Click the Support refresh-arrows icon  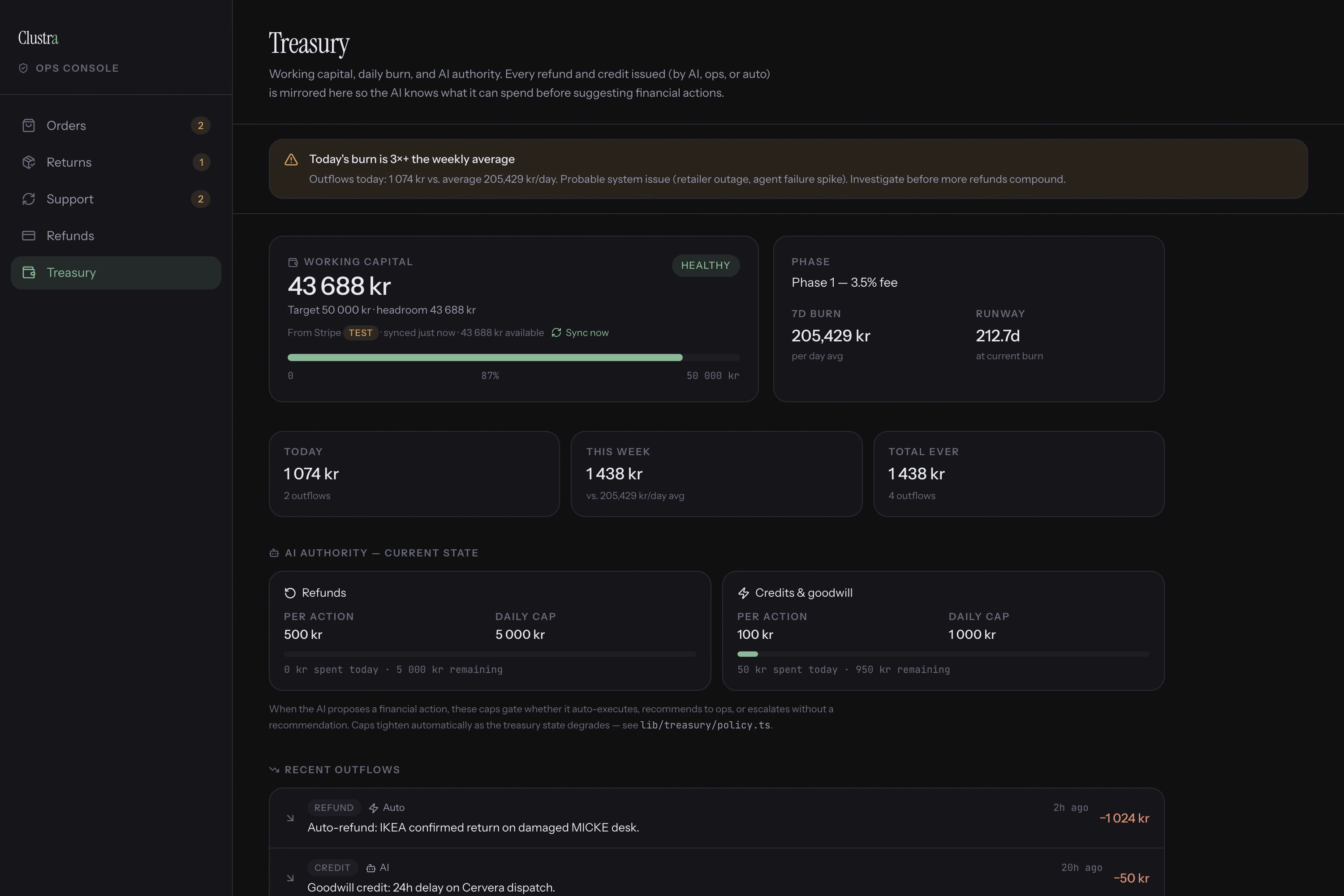tap(29, 199)
